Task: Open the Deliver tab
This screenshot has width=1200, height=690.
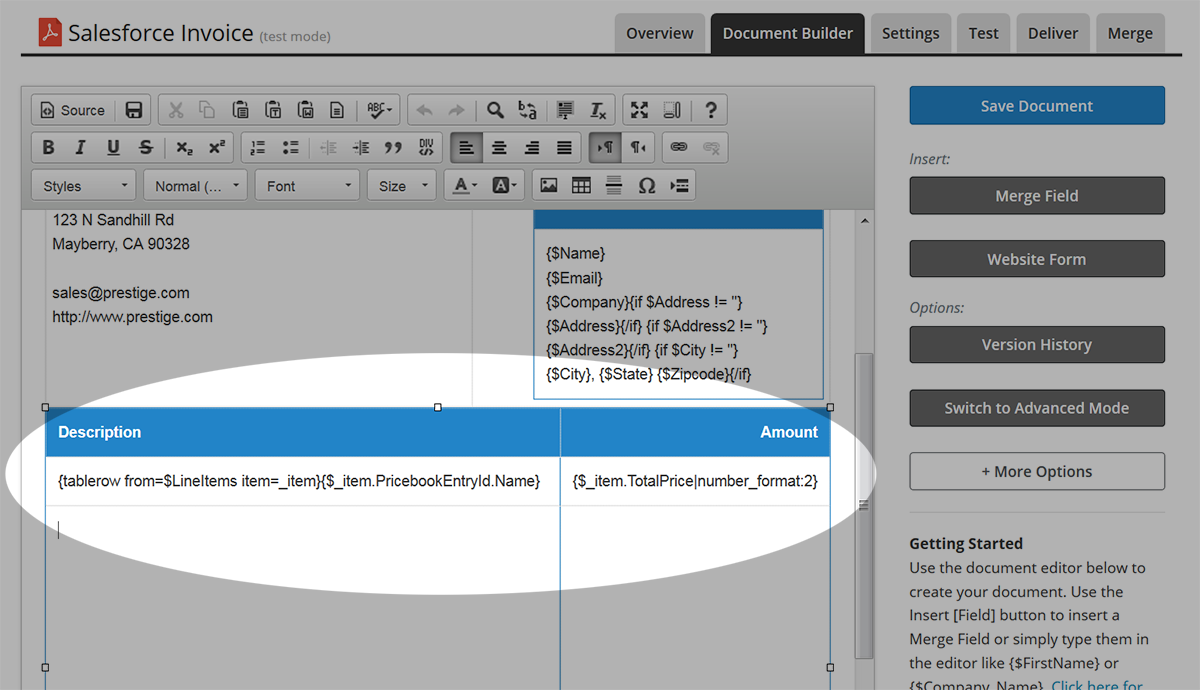Action: point(1053,34)
